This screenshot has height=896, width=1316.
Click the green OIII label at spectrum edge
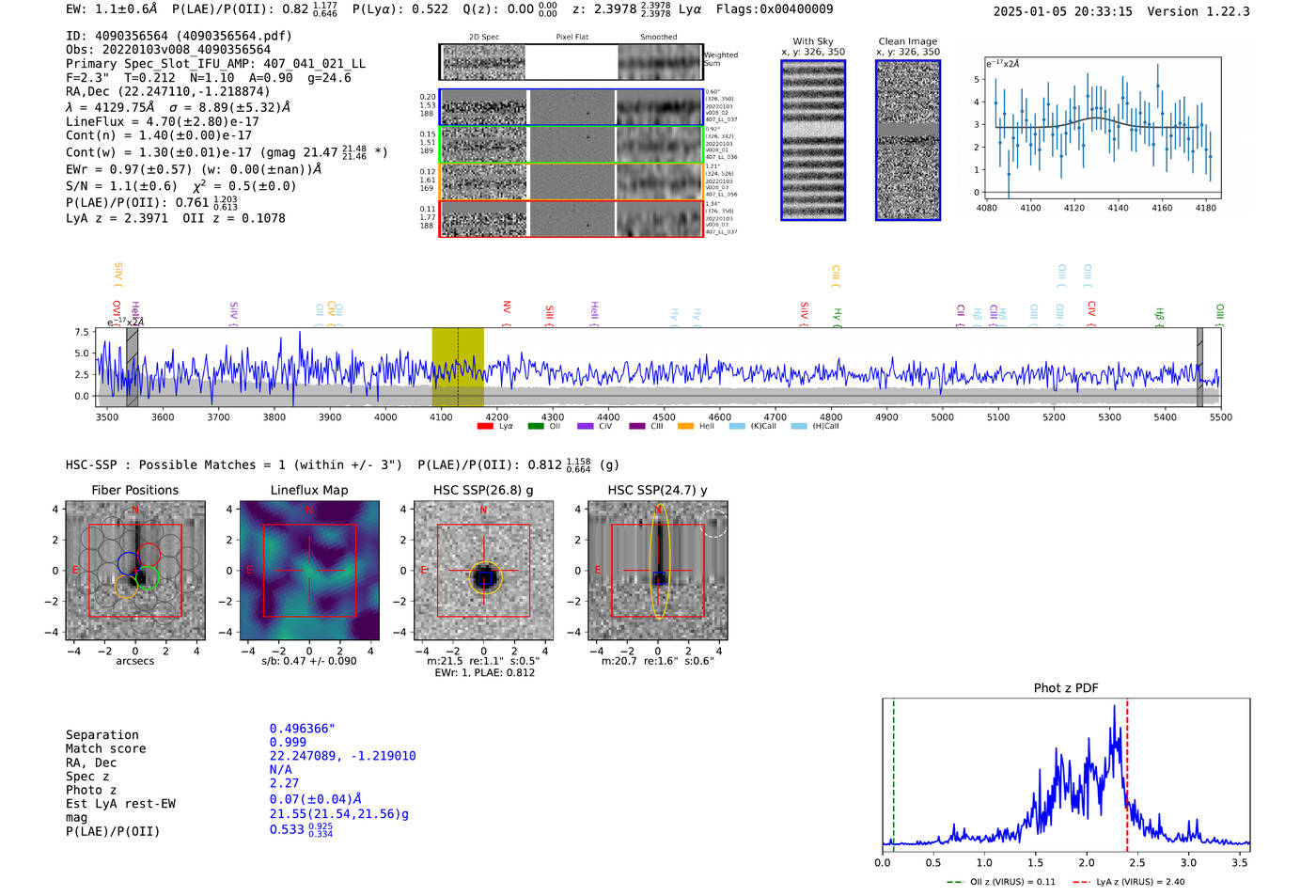point(1219,311)
